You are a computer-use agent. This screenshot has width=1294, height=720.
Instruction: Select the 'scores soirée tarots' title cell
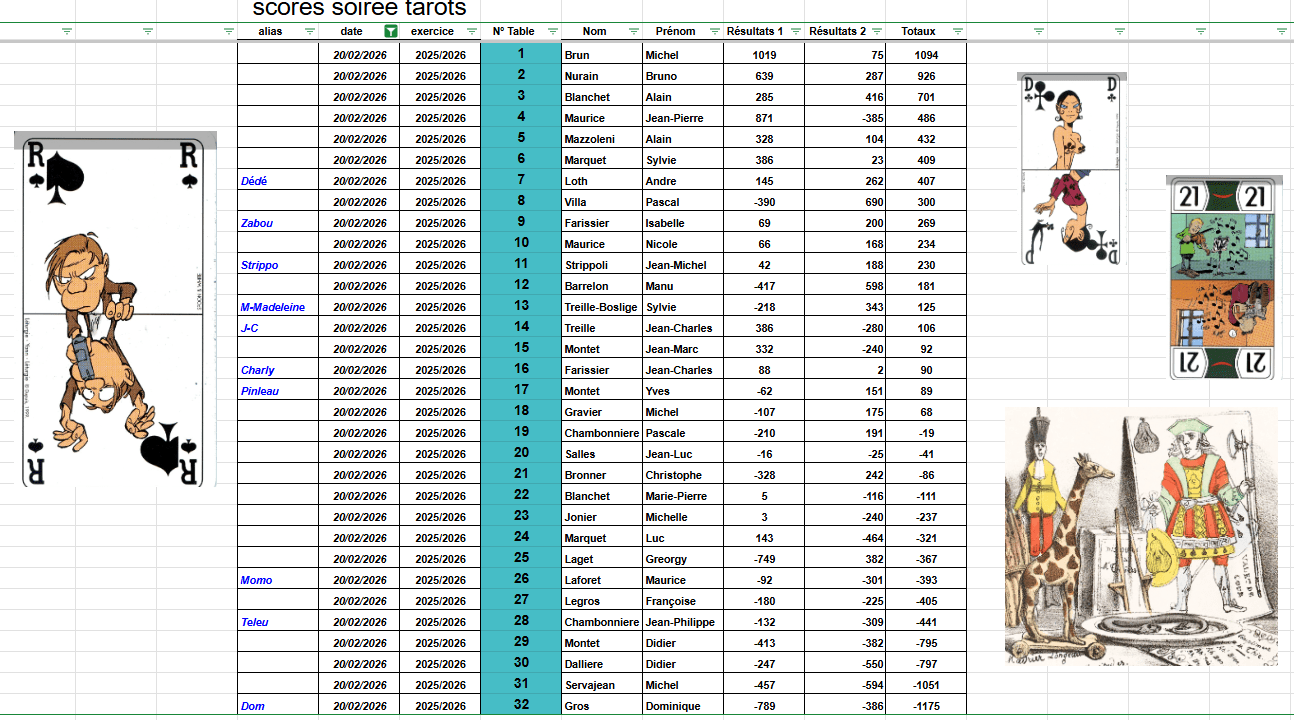(x=359, y=10)
